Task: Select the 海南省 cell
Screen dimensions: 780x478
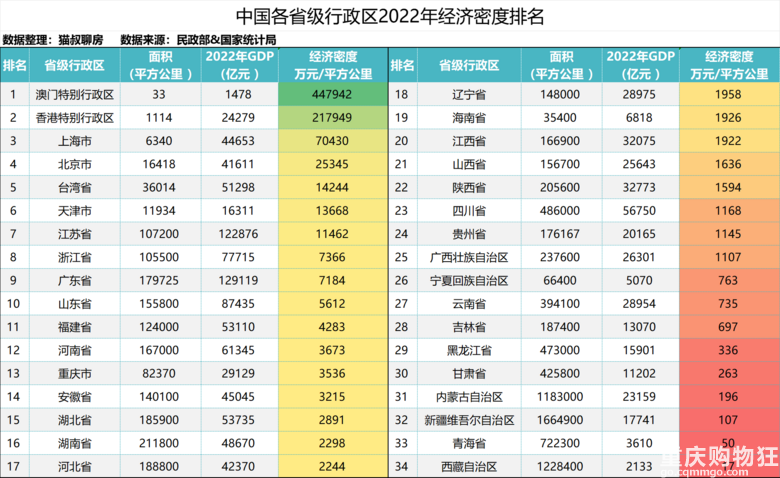Action: (x=469, y=118)
